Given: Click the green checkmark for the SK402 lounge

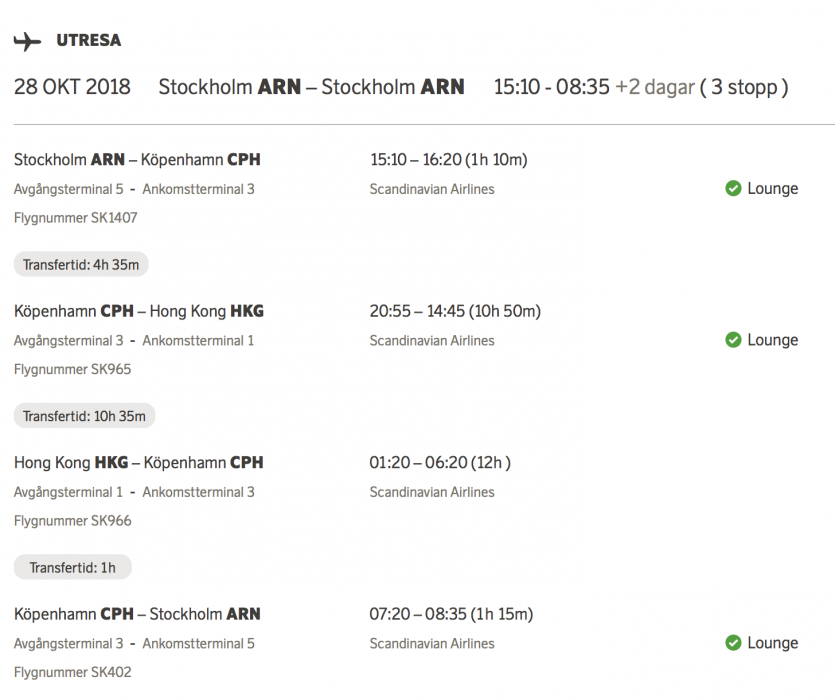Looking at the screenshot, I should tap(733, 643).
